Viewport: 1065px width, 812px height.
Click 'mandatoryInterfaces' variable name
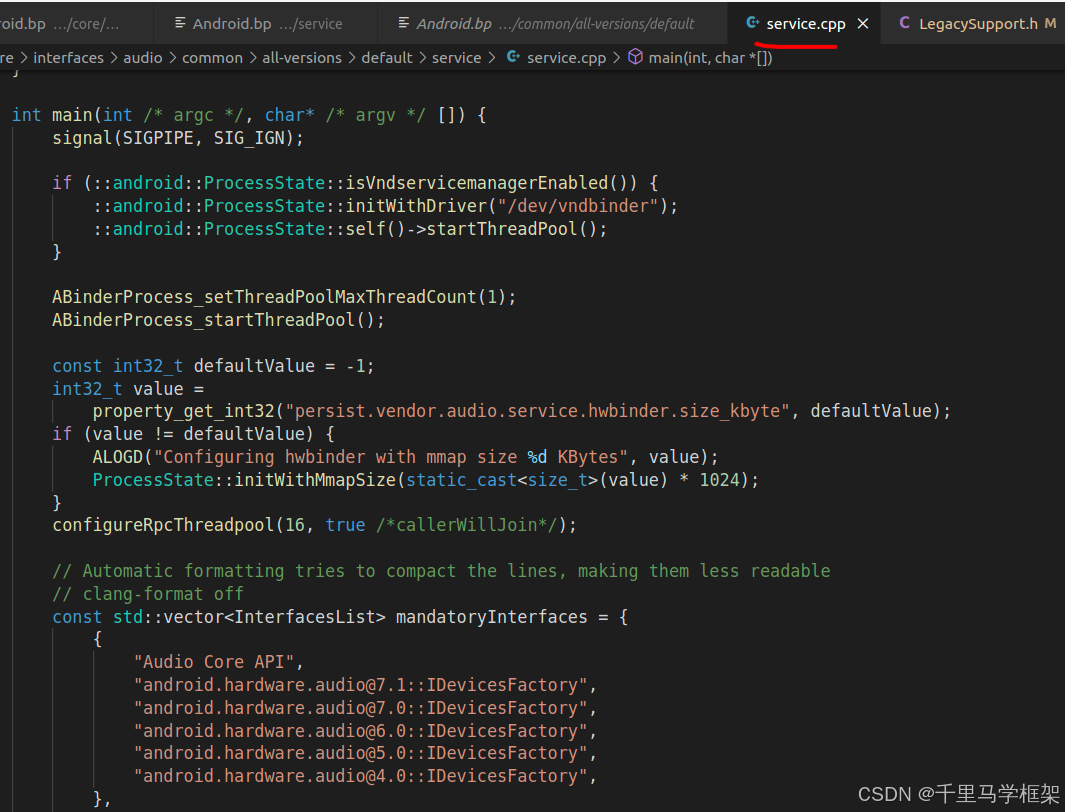pyautogui.click(x=492, y=617)
